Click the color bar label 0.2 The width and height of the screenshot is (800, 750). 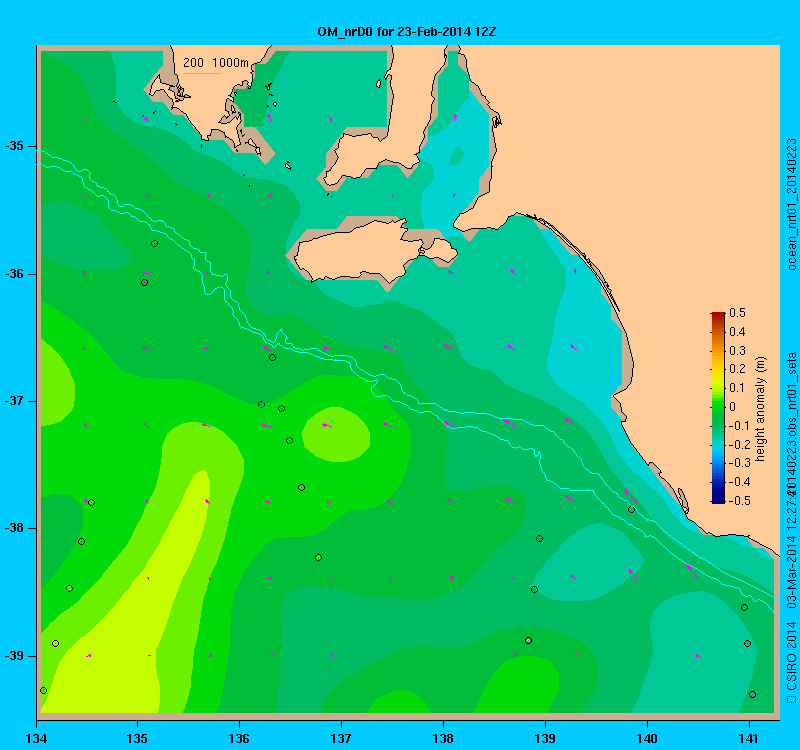tap(737, 369)
